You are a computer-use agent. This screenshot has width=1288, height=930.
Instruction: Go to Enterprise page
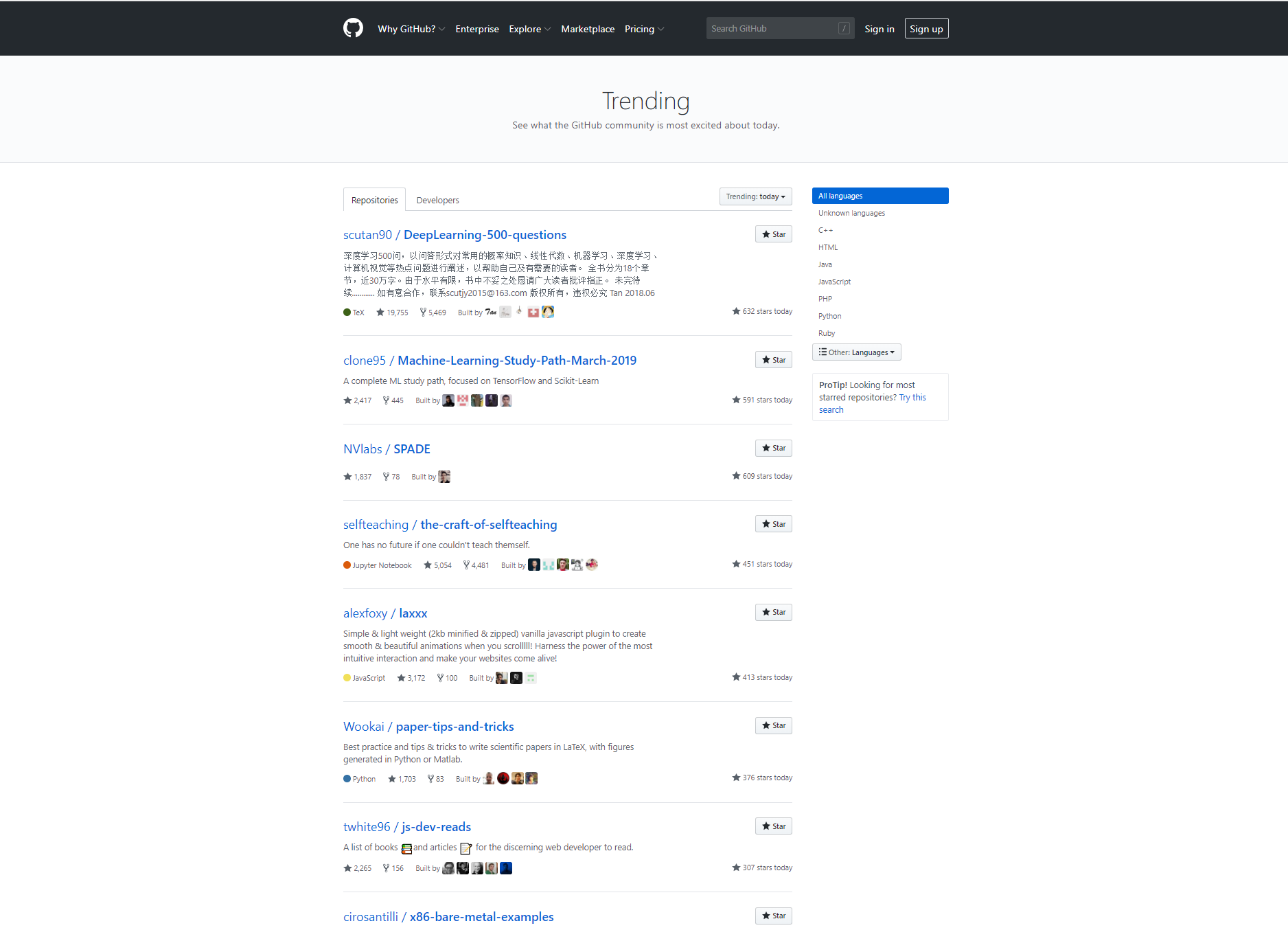477,29
